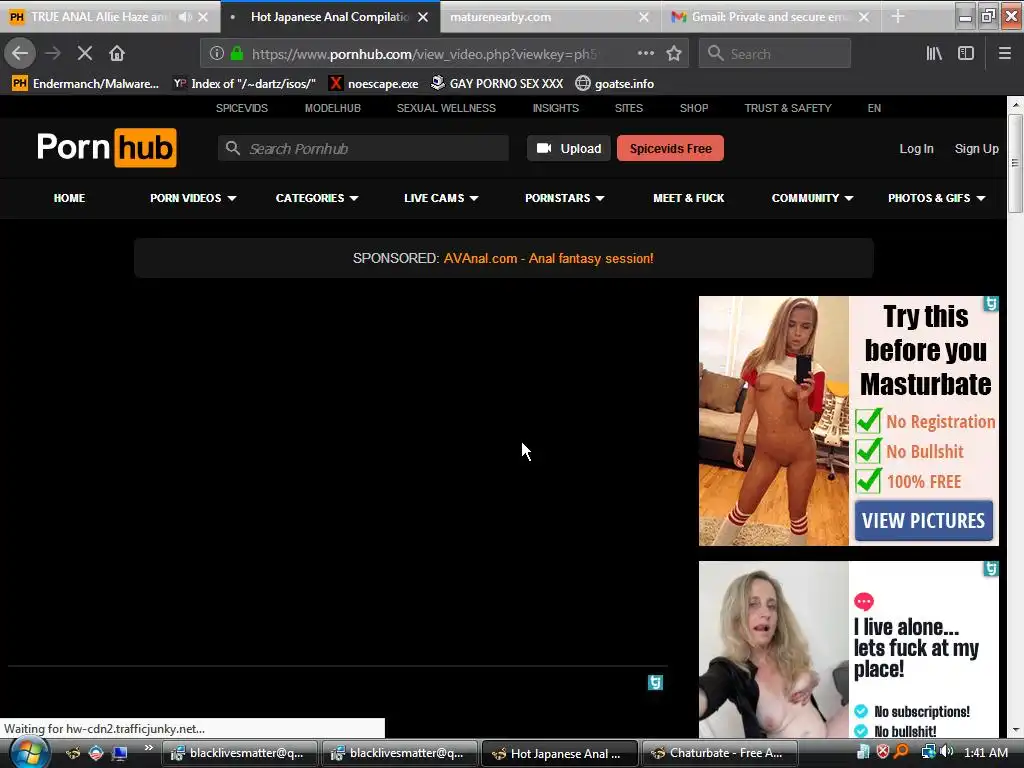Image resolution: width=1024 pixels, height=768 pixels.
Task: Expand the COMMUNITY dropdown menu
Action: point(812,198)
